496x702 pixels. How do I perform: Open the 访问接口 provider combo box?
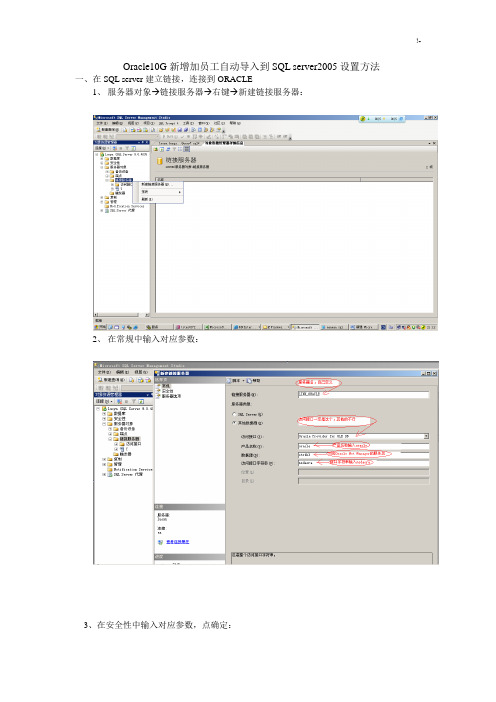[x=363, y=436]
